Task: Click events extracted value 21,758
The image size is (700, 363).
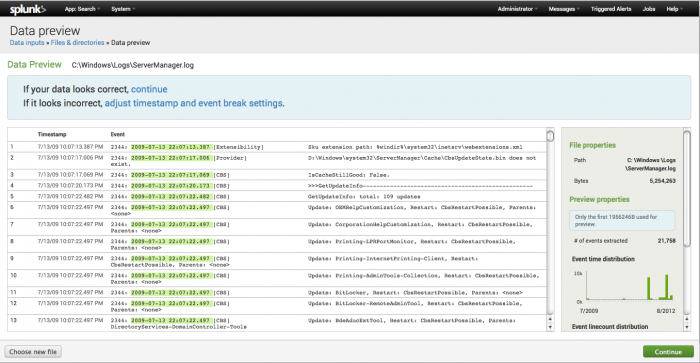Action: [667, 241]
